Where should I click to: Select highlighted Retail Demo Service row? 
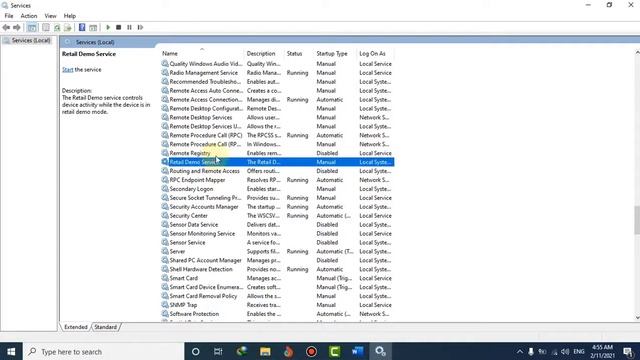[x=278, y=162]
